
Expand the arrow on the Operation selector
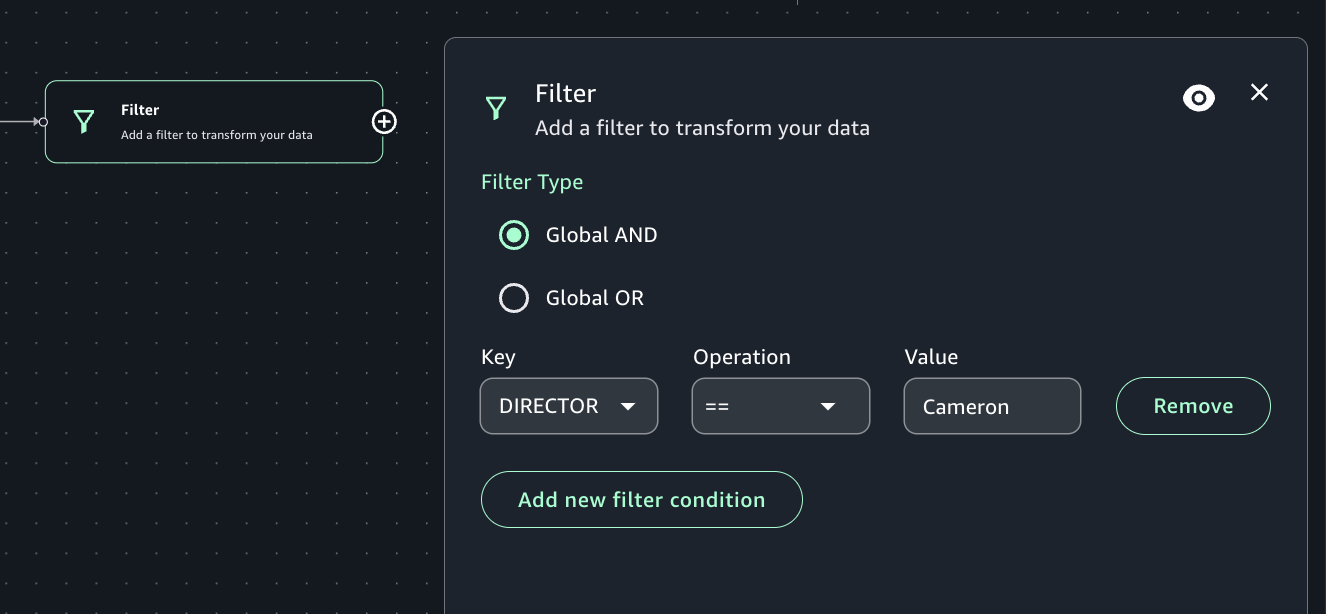[x=828, y=406]
